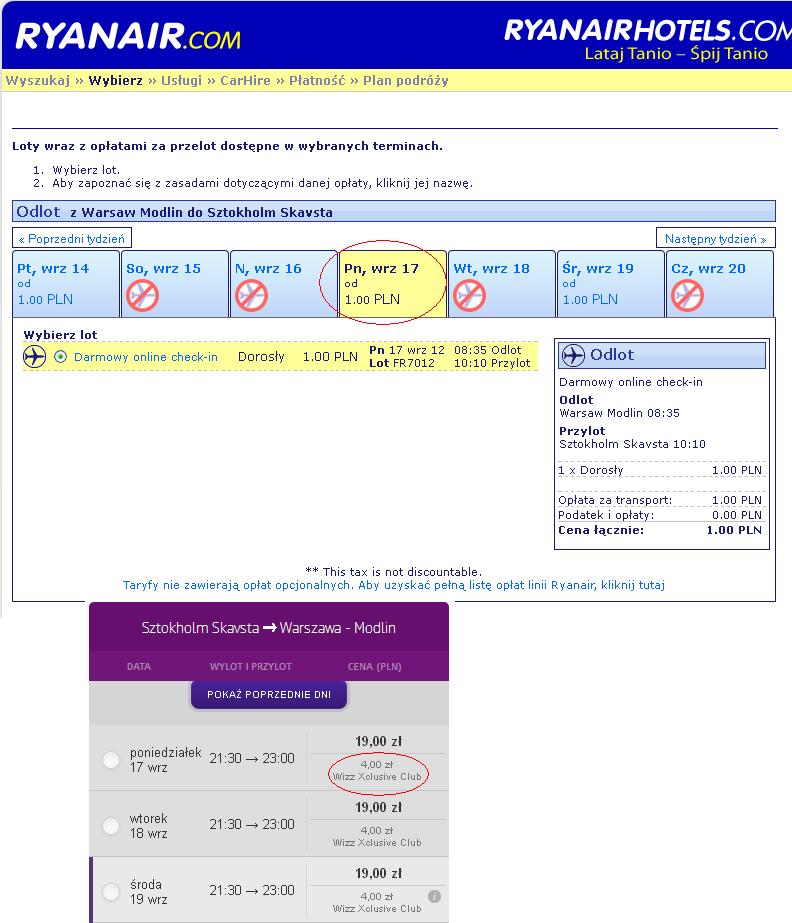The height and width of the screenshot is (923, 792).
Task: Click the 19,00 zł price for środa 19 wrz
Action: [378, 873]
